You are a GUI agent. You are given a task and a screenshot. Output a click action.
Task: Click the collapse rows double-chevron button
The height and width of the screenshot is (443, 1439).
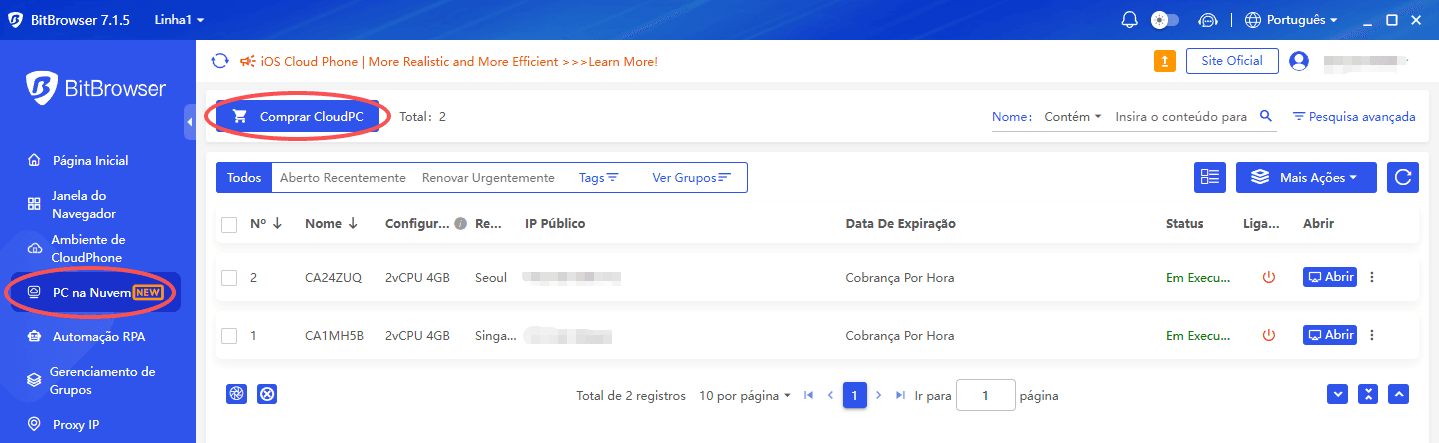[x=1369, y=394]
